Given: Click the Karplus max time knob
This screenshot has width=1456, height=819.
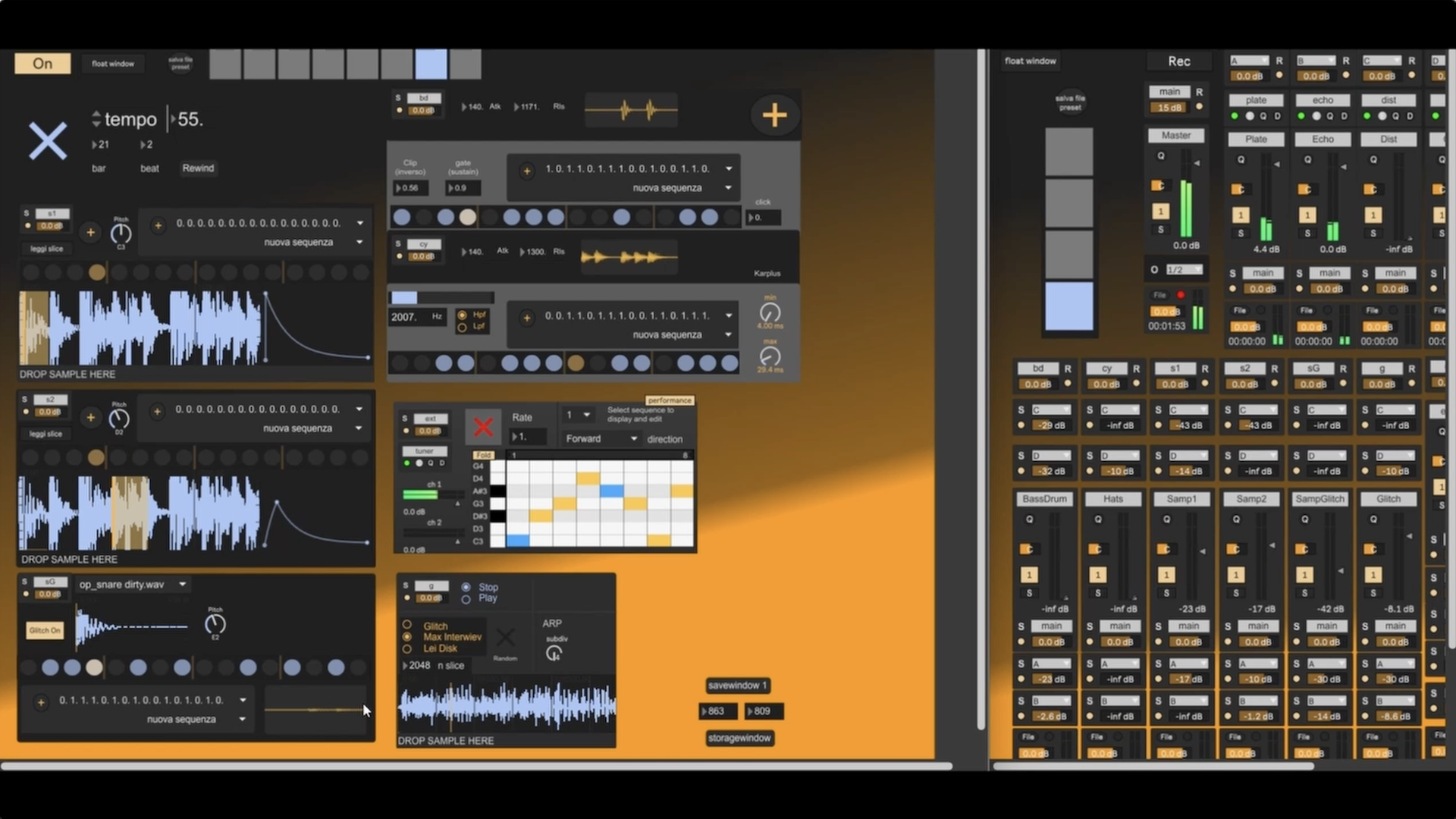Looking at the screenshot, I should tap(770, 356).
